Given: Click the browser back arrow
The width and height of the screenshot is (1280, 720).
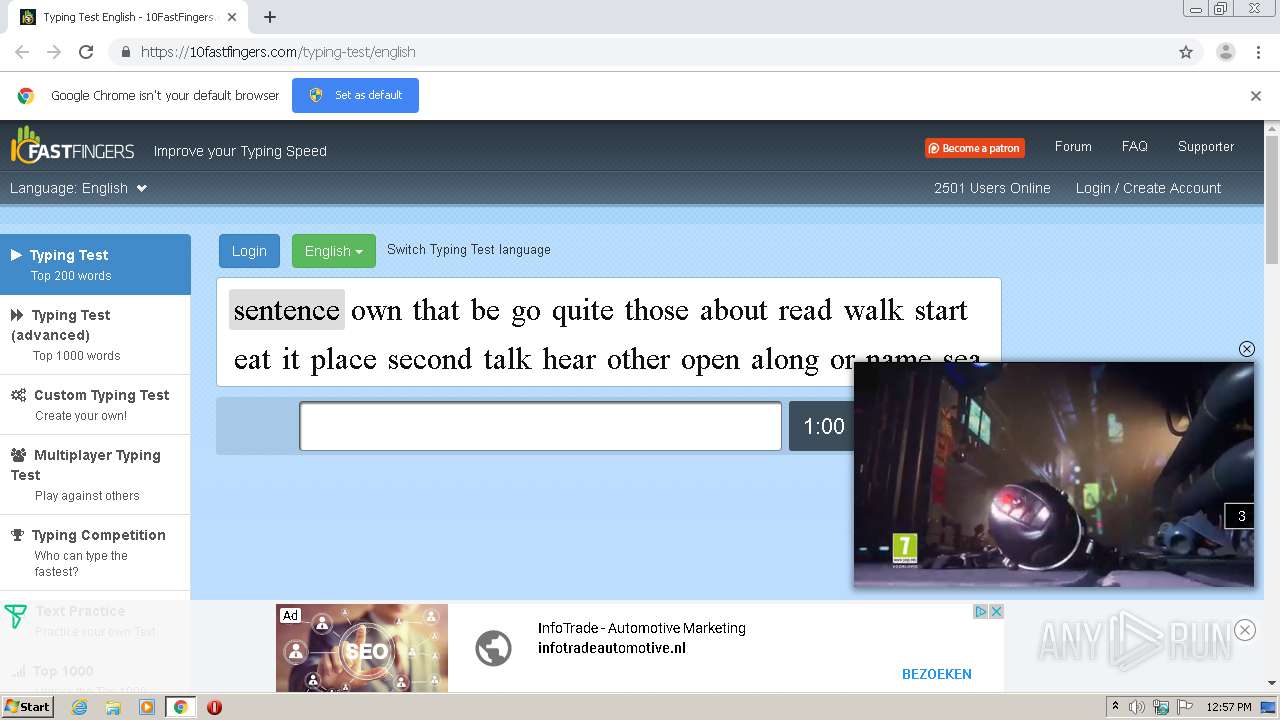Looking at the screenshot, I should click(22, 52).
